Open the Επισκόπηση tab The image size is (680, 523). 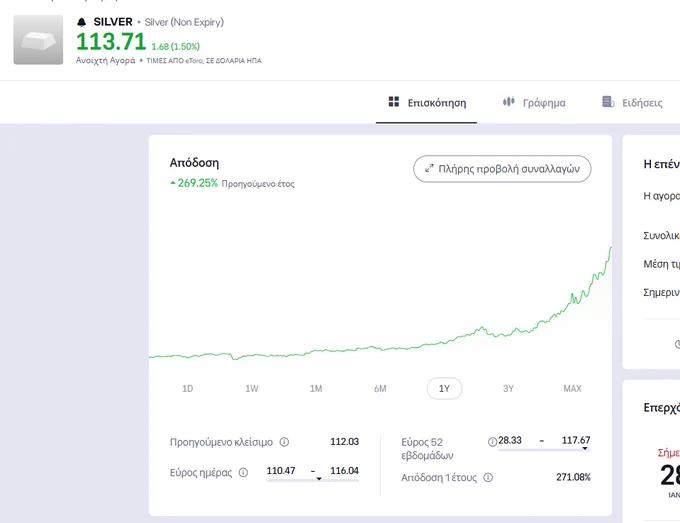426,103
